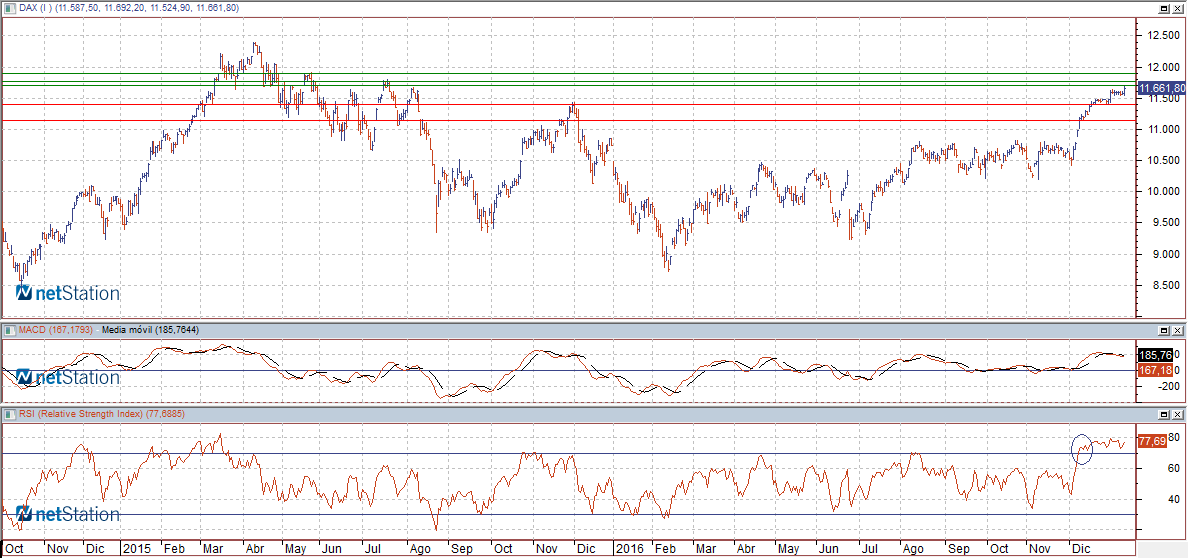
Task: Close the MACD indicator panel
Action: 1179,330
